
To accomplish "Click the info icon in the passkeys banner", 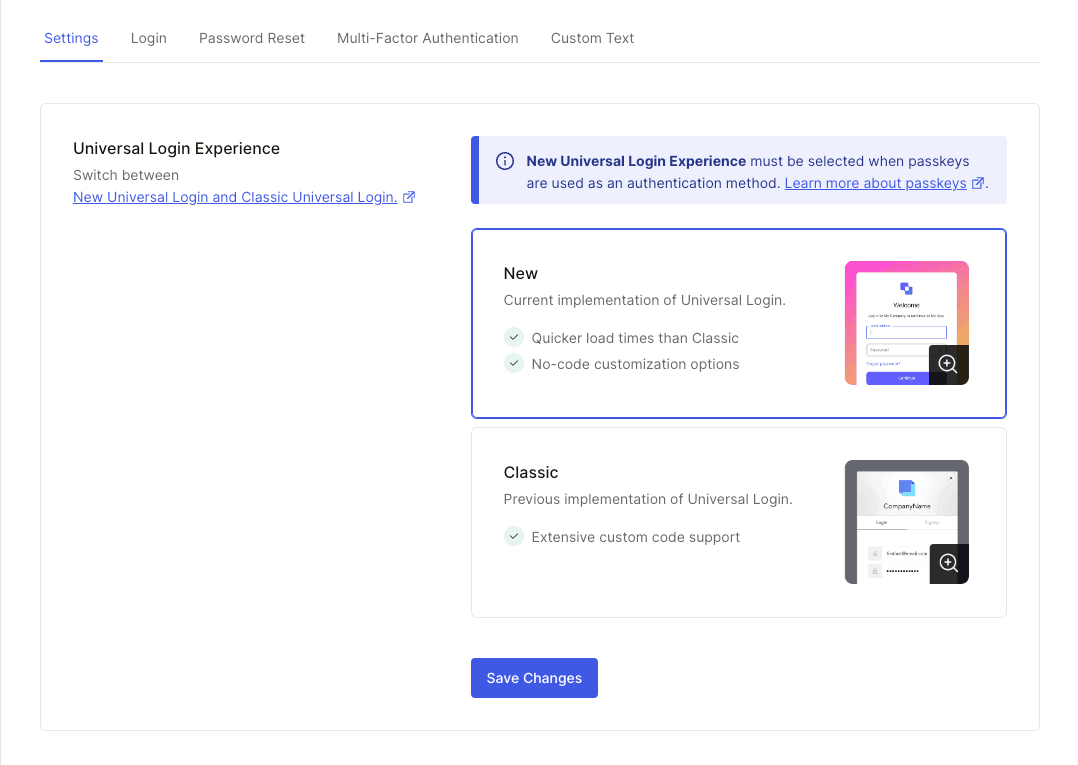I will pos(505,161).
